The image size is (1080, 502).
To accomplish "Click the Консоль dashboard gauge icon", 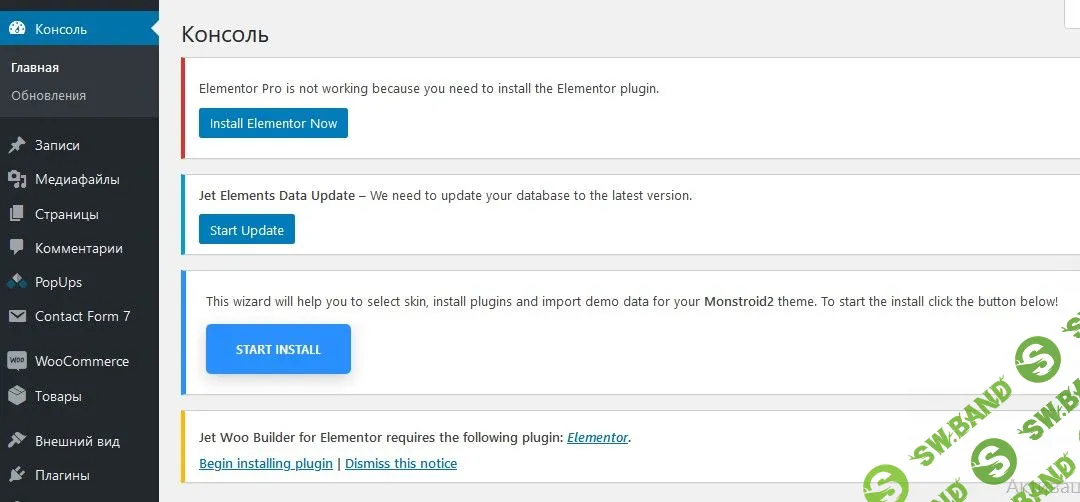I will (x=17, y=29).
